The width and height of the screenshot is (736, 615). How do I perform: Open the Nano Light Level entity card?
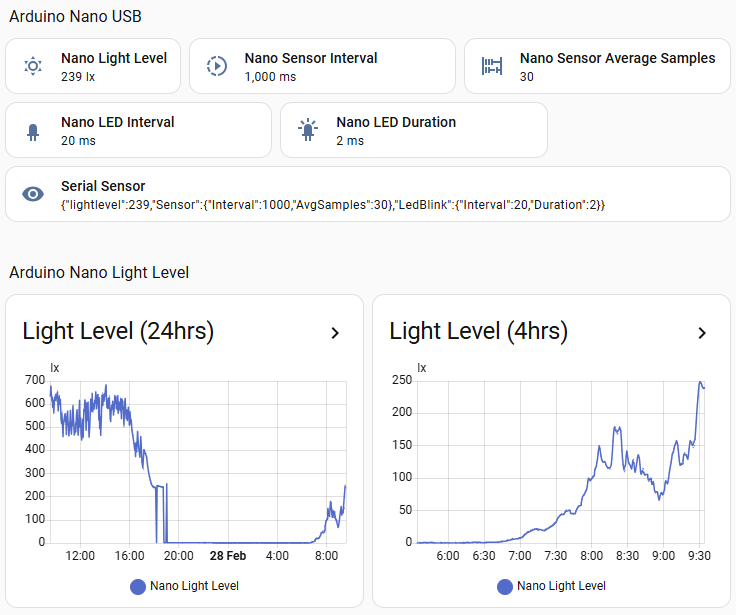tap(93, 66)
